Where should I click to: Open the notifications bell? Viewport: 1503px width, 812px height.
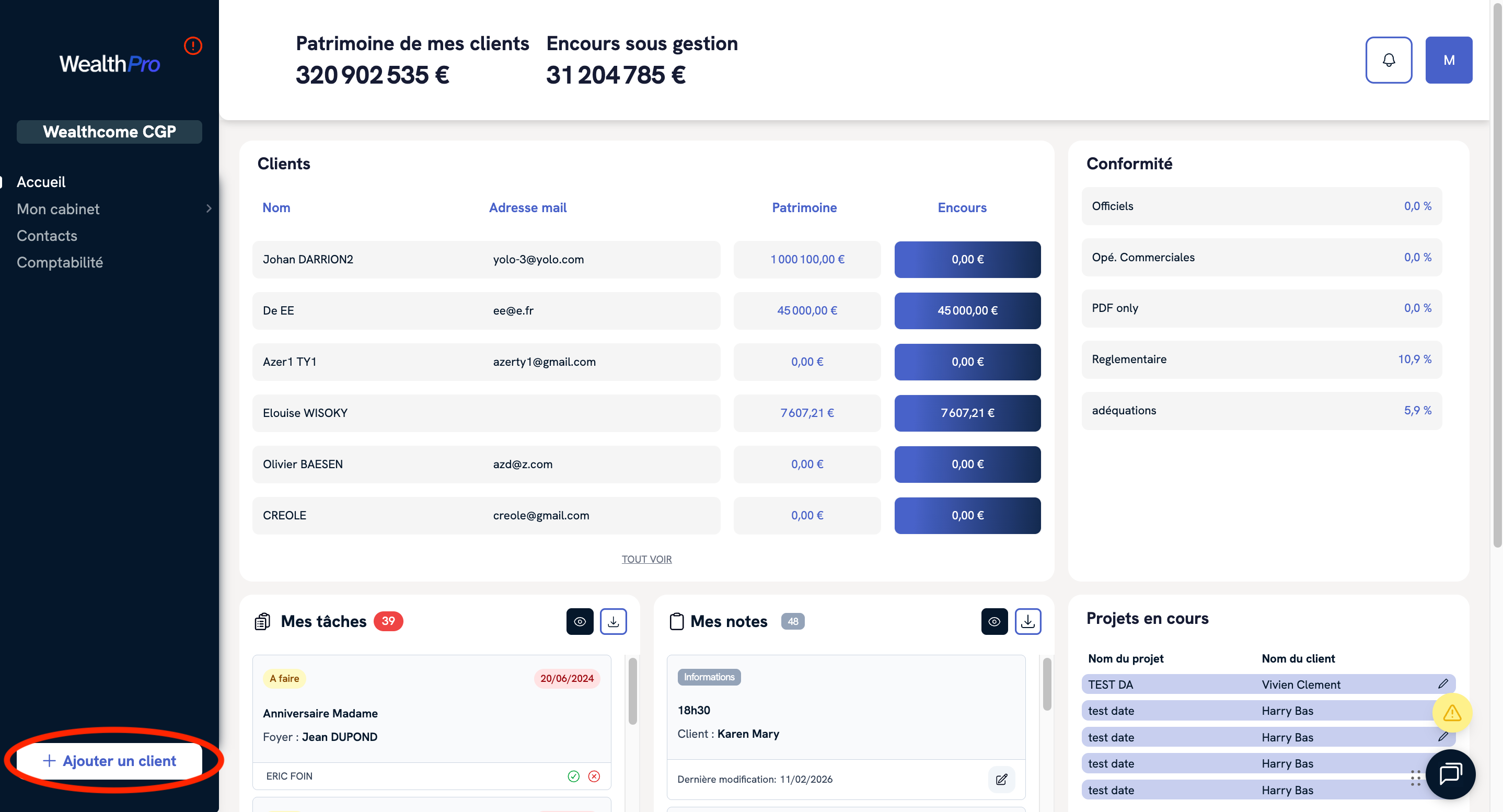(1388, 60)
